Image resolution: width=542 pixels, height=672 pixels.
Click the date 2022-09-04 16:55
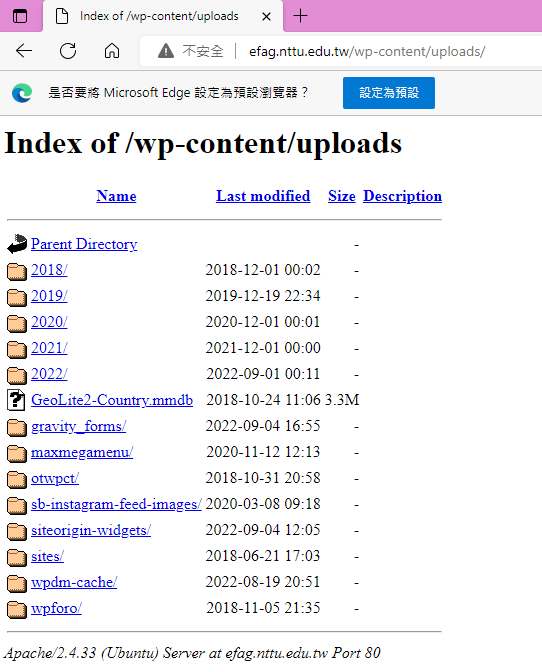263,426
